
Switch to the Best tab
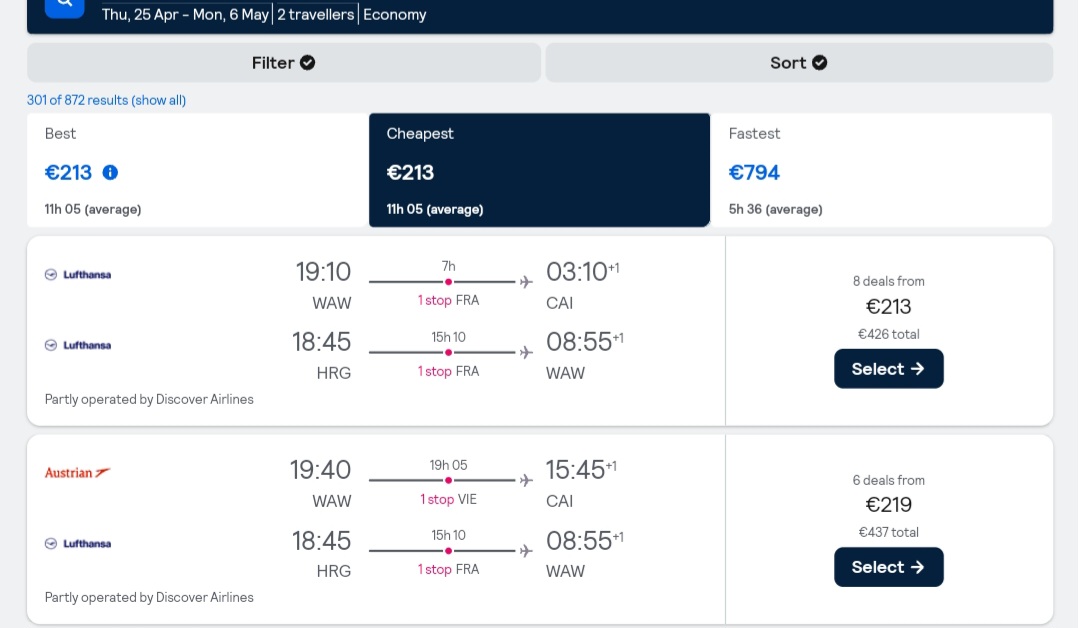pyautogui.click(x=197, y=170)
